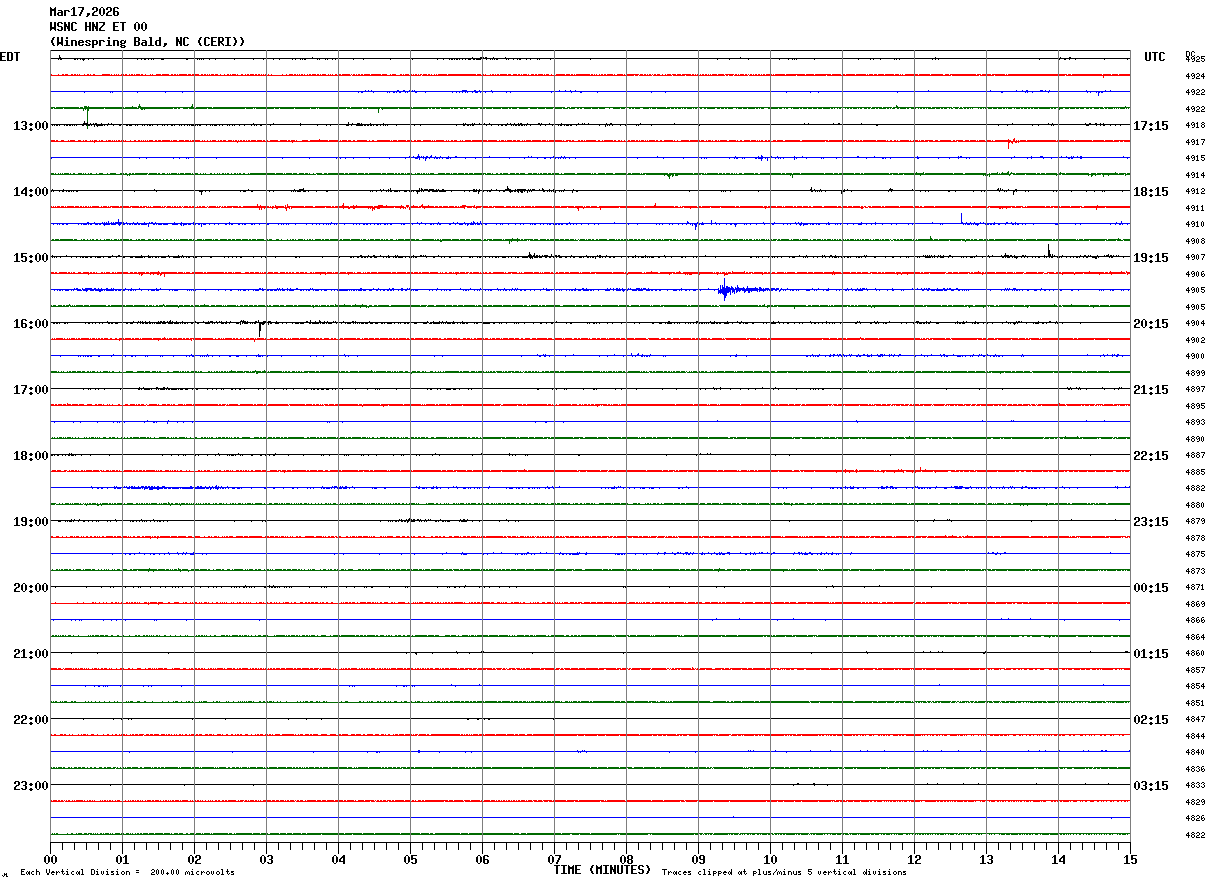Click minute tick 07 on time axis

554,859
